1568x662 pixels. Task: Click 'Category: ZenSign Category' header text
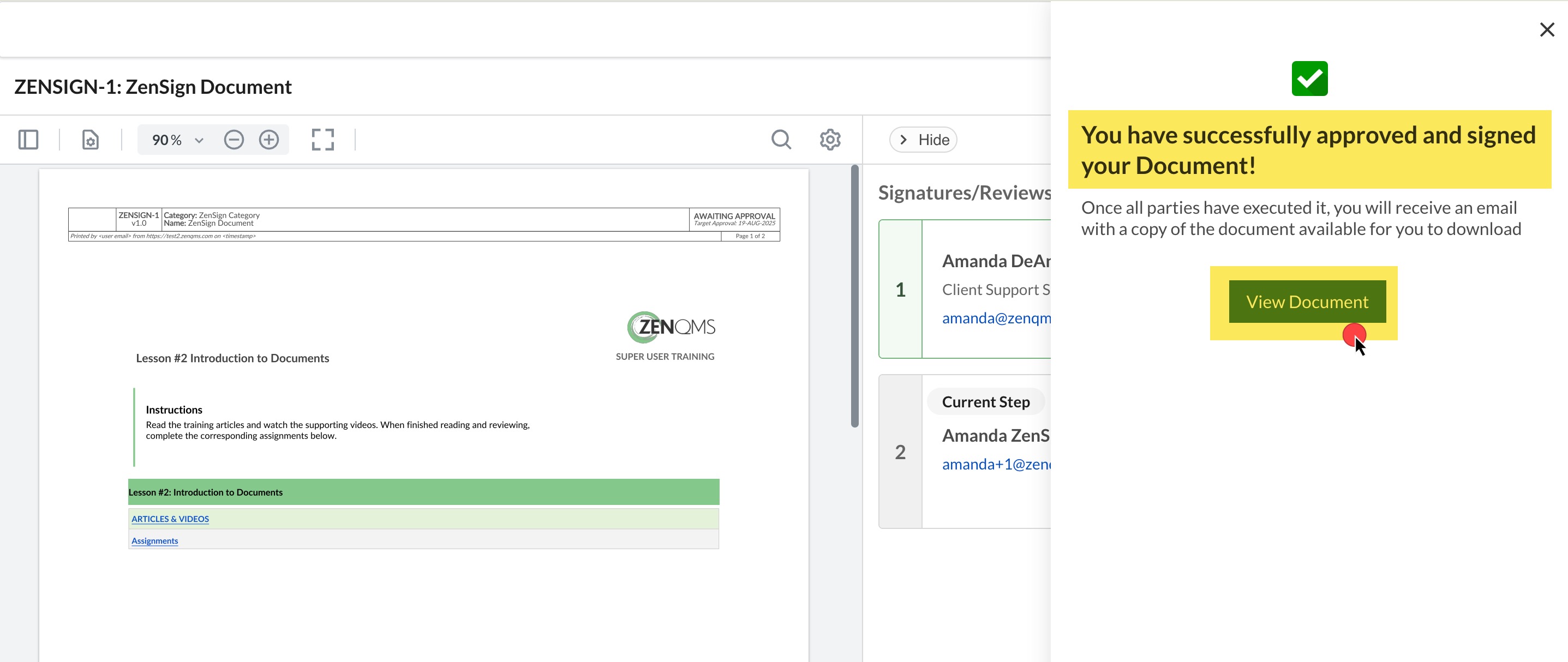pos(212,215)
